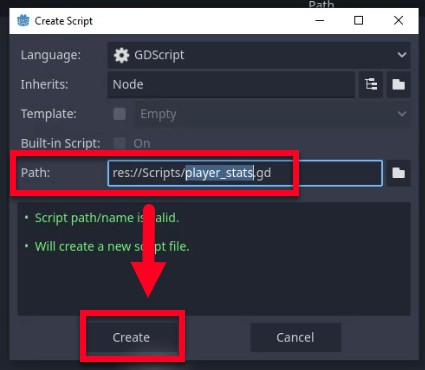This screenshot has height=370, width=425.
Task: Click the 'Language:' label
Action: pos(51,55)
